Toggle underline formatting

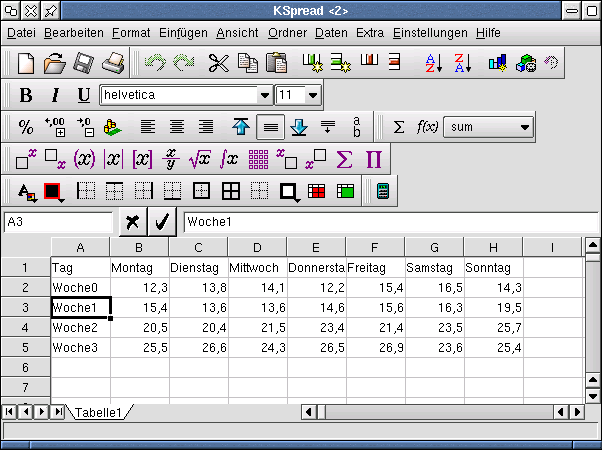point(84,96)
